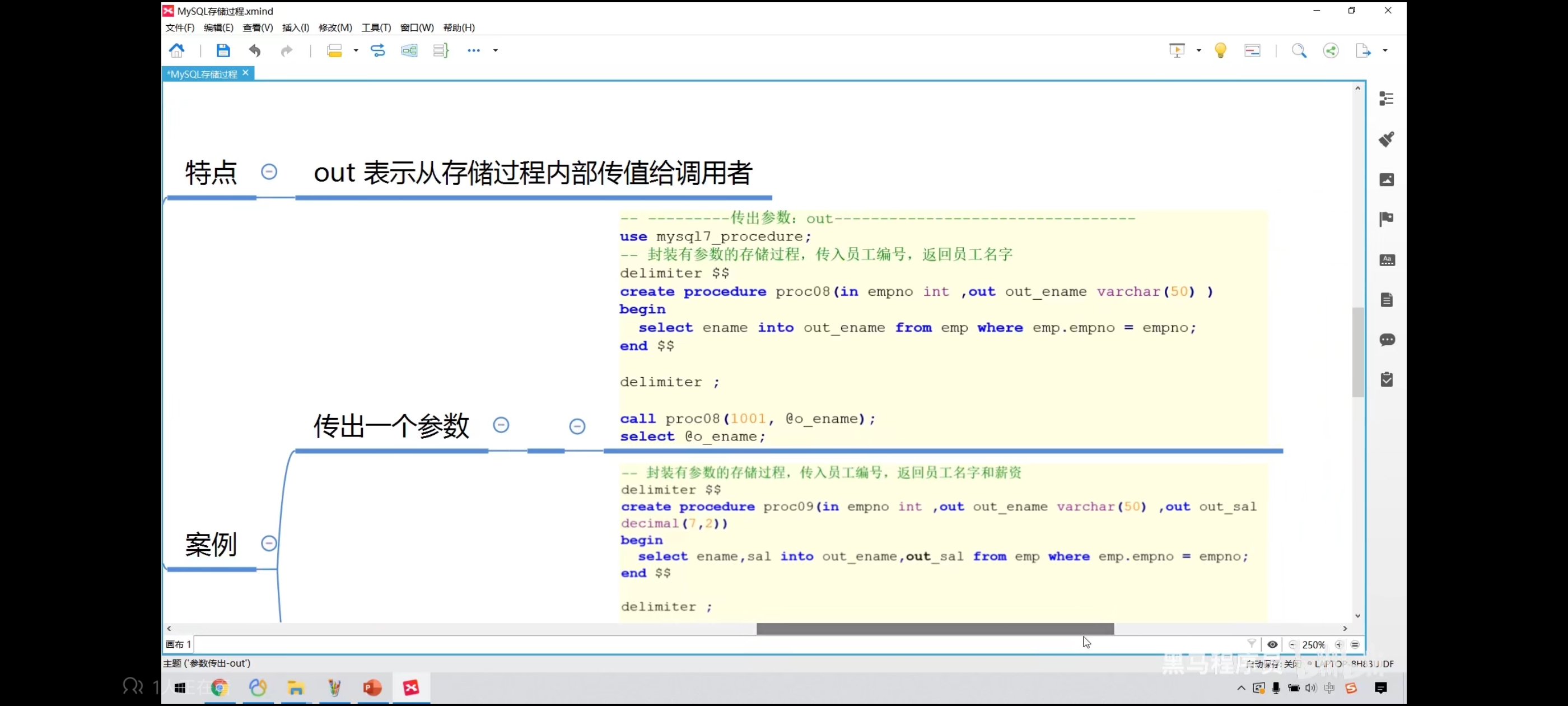
Task: Collapse the 特点 topic branch
Action: click(x=269, y=172)
